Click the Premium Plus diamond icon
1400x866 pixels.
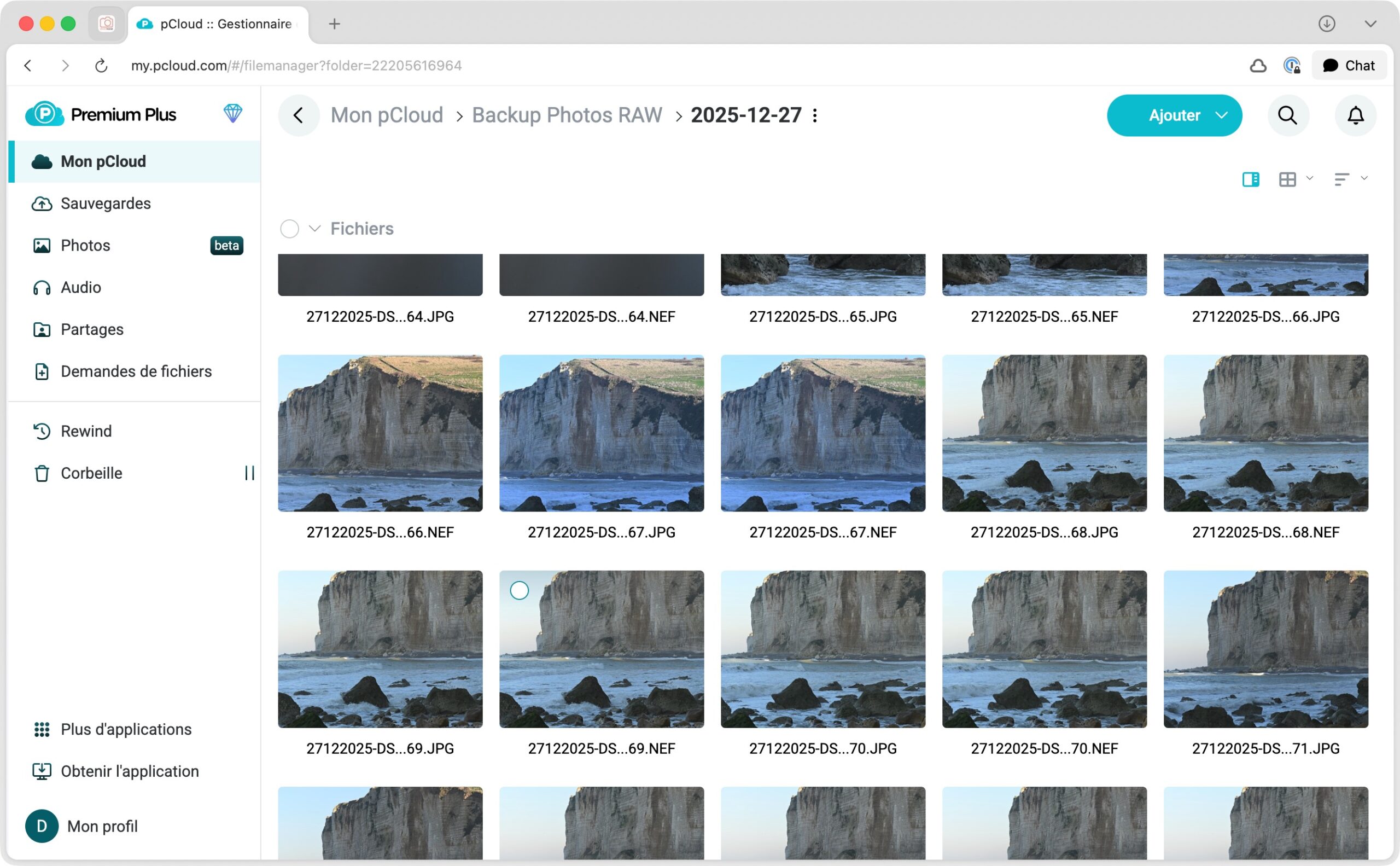pos(232,113)
